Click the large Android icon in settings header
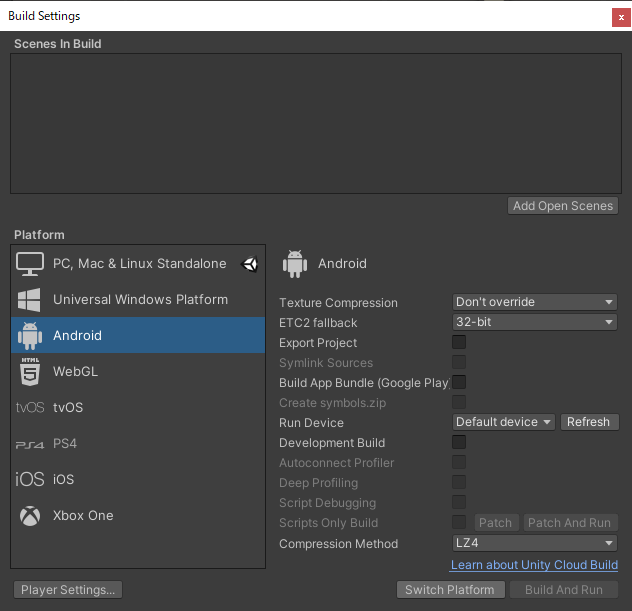The image size is (632, 611). tap(295, 264)
